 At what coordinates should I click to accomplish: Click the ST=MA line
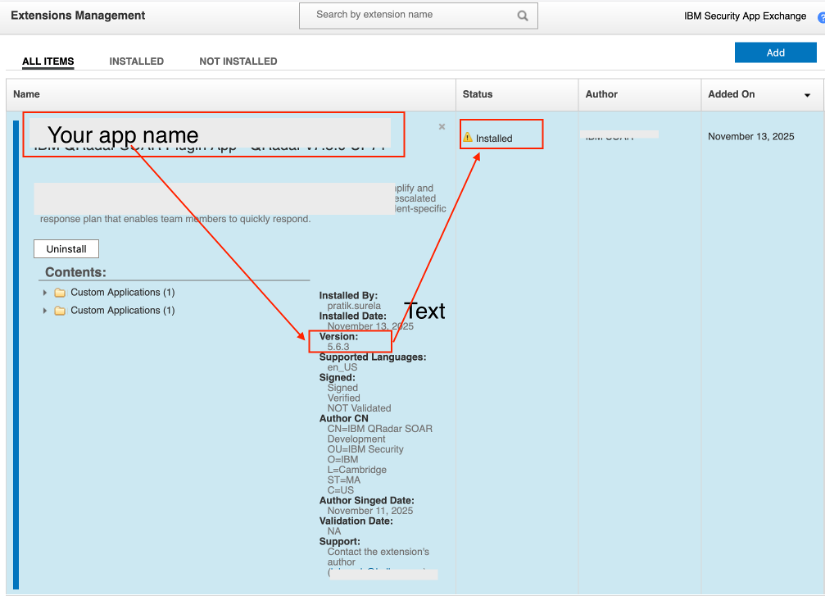coord(343,480)
